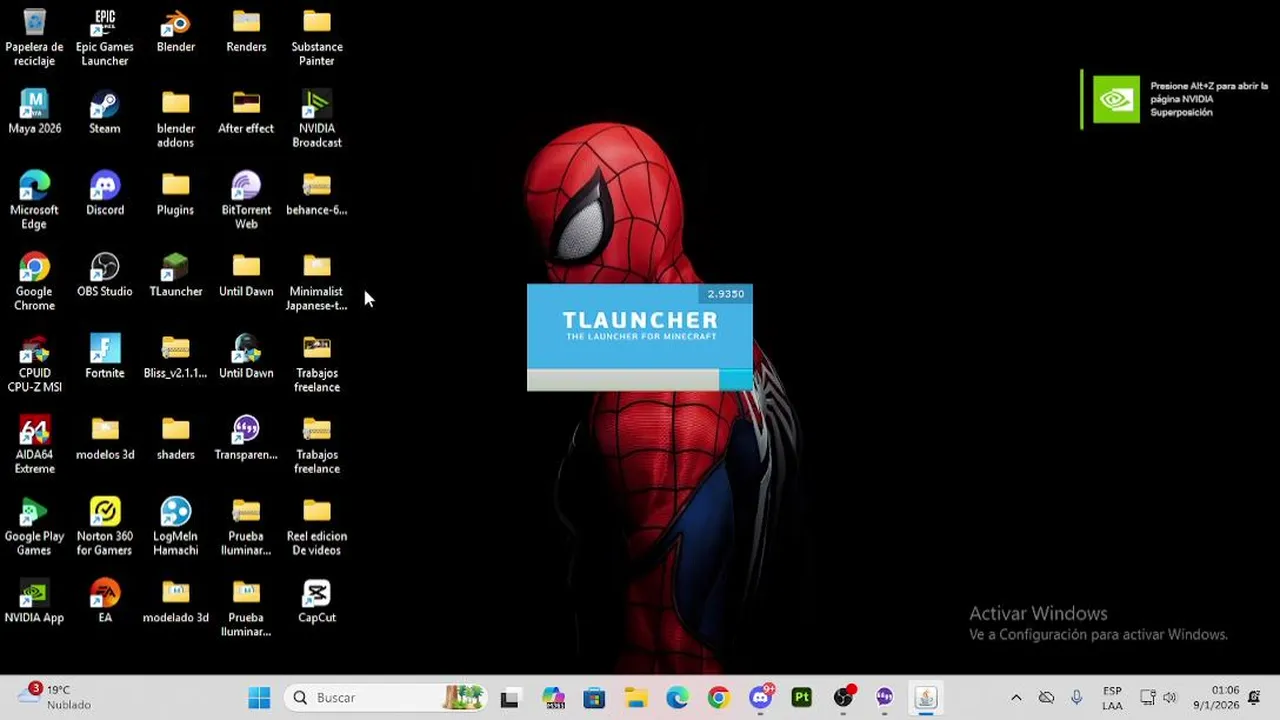
Task: Open Microsoft Store from the taskbar
Action: pos(594,698)
